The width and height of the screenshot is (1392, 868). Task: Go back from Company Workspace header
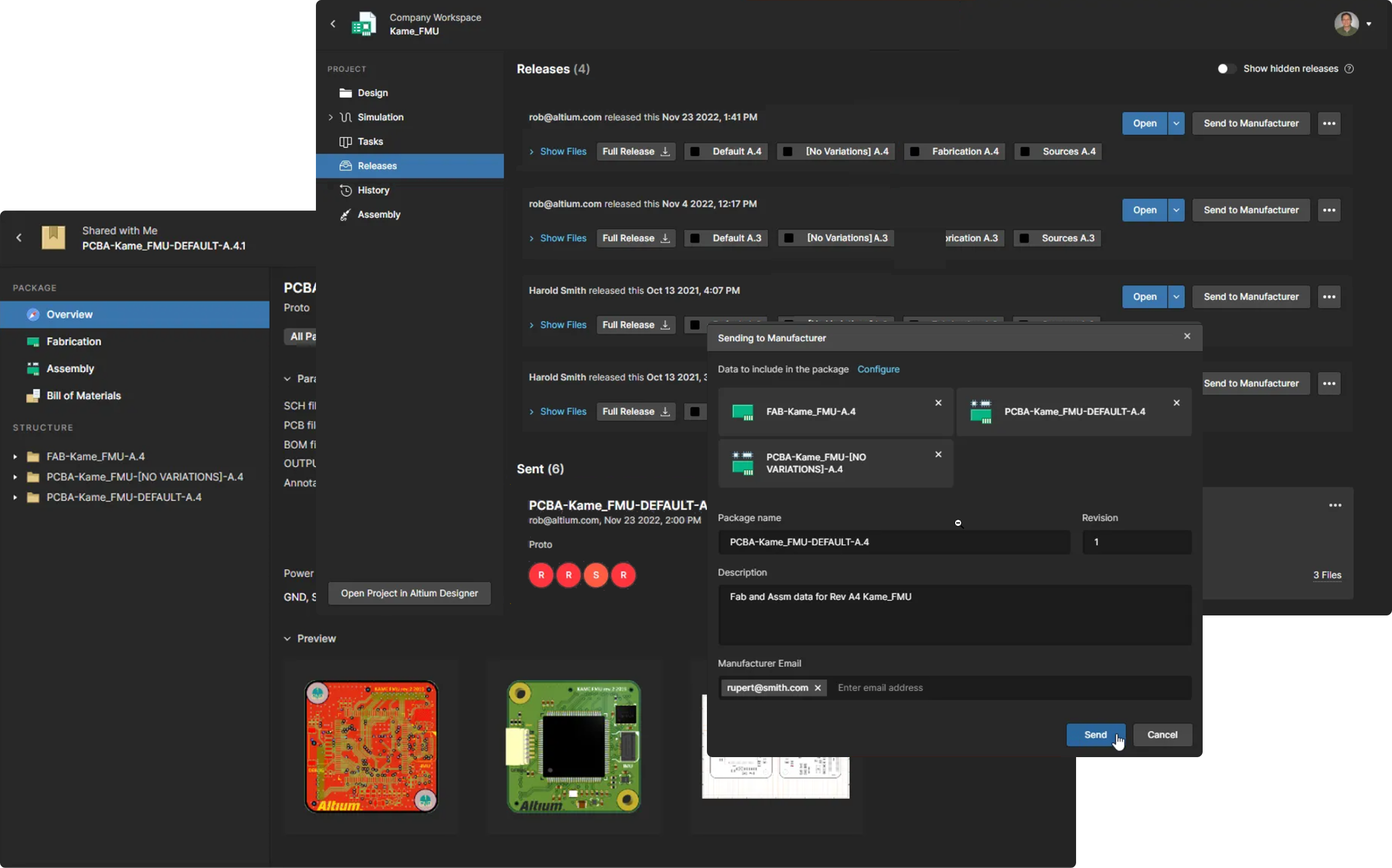pos(333,24)
